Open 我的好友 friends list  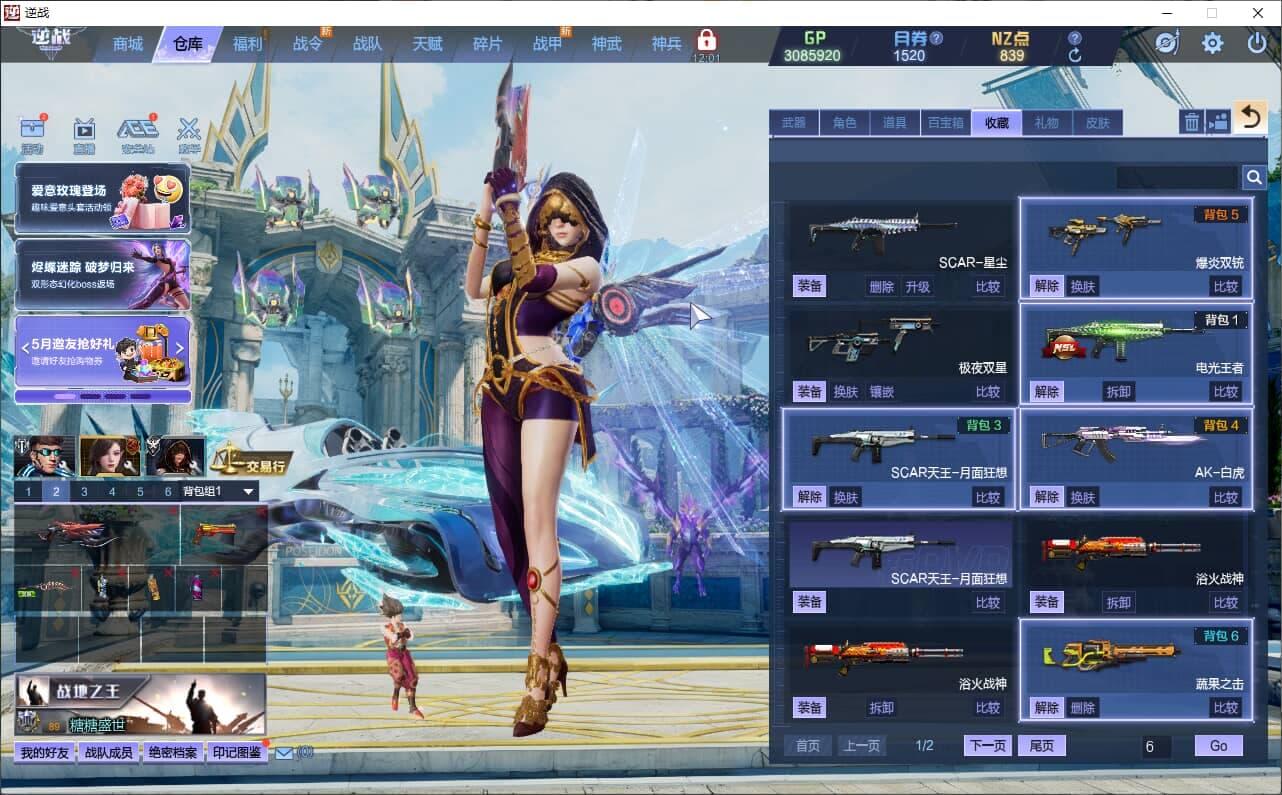point(45,753)
